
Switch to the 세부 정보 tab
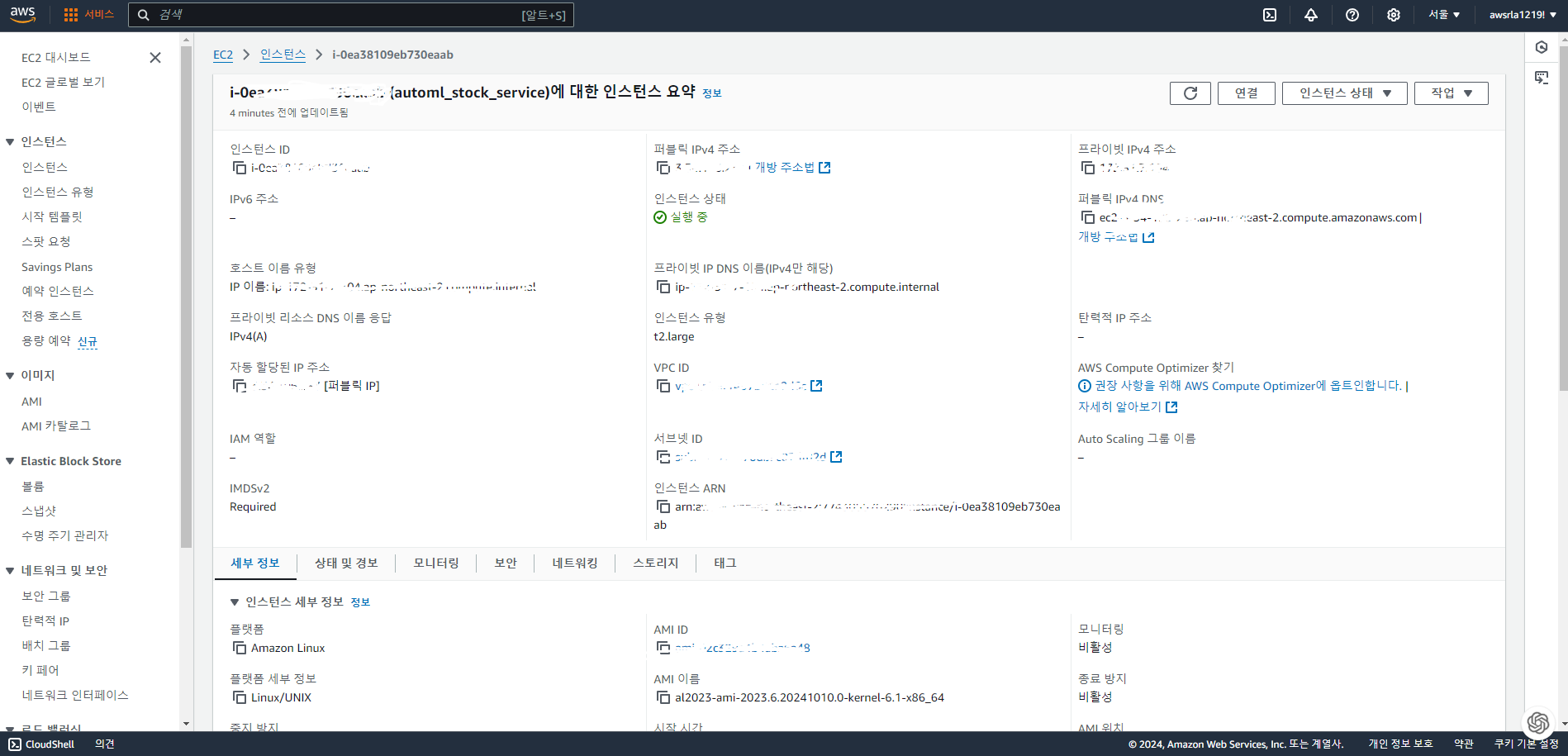click(x=255, y=563)
